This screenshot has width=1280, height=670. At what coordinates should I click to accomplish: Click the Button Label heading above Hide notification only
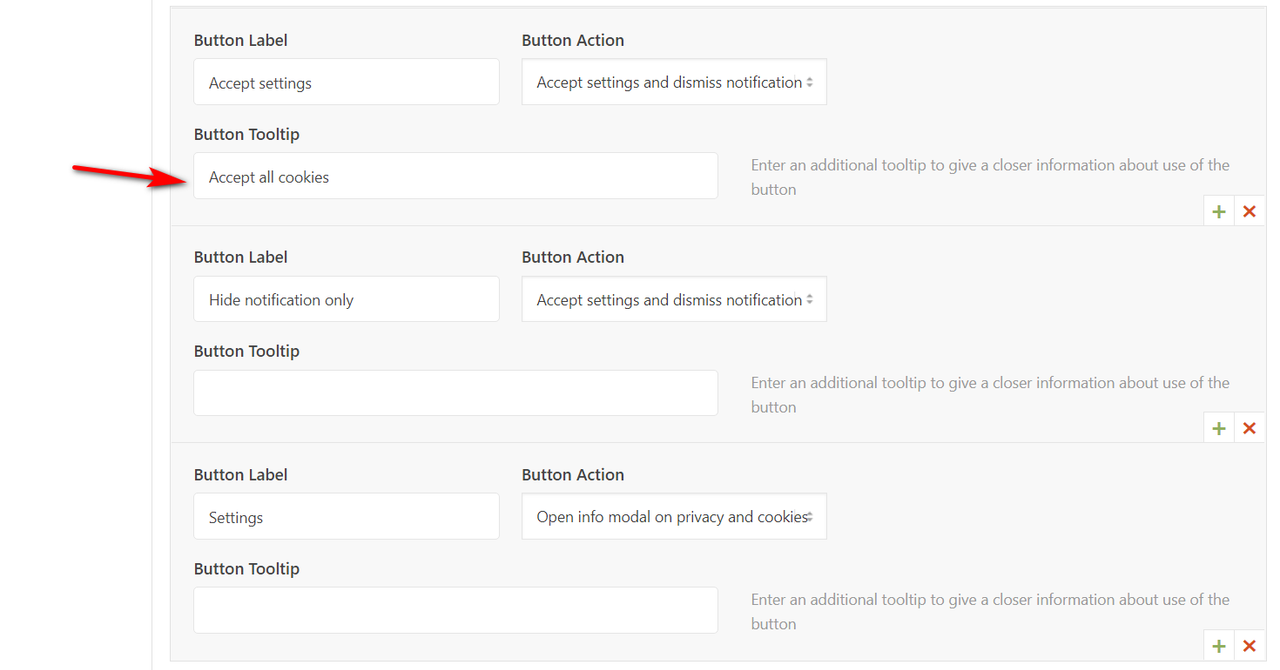coord(241,257)
